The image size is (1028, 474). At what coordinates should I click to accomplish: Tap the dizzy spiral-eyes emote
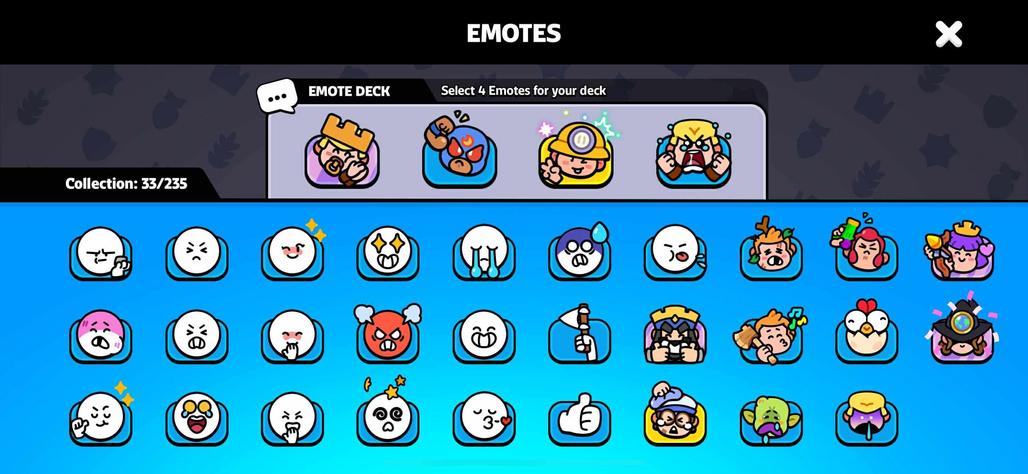point(388,415)
